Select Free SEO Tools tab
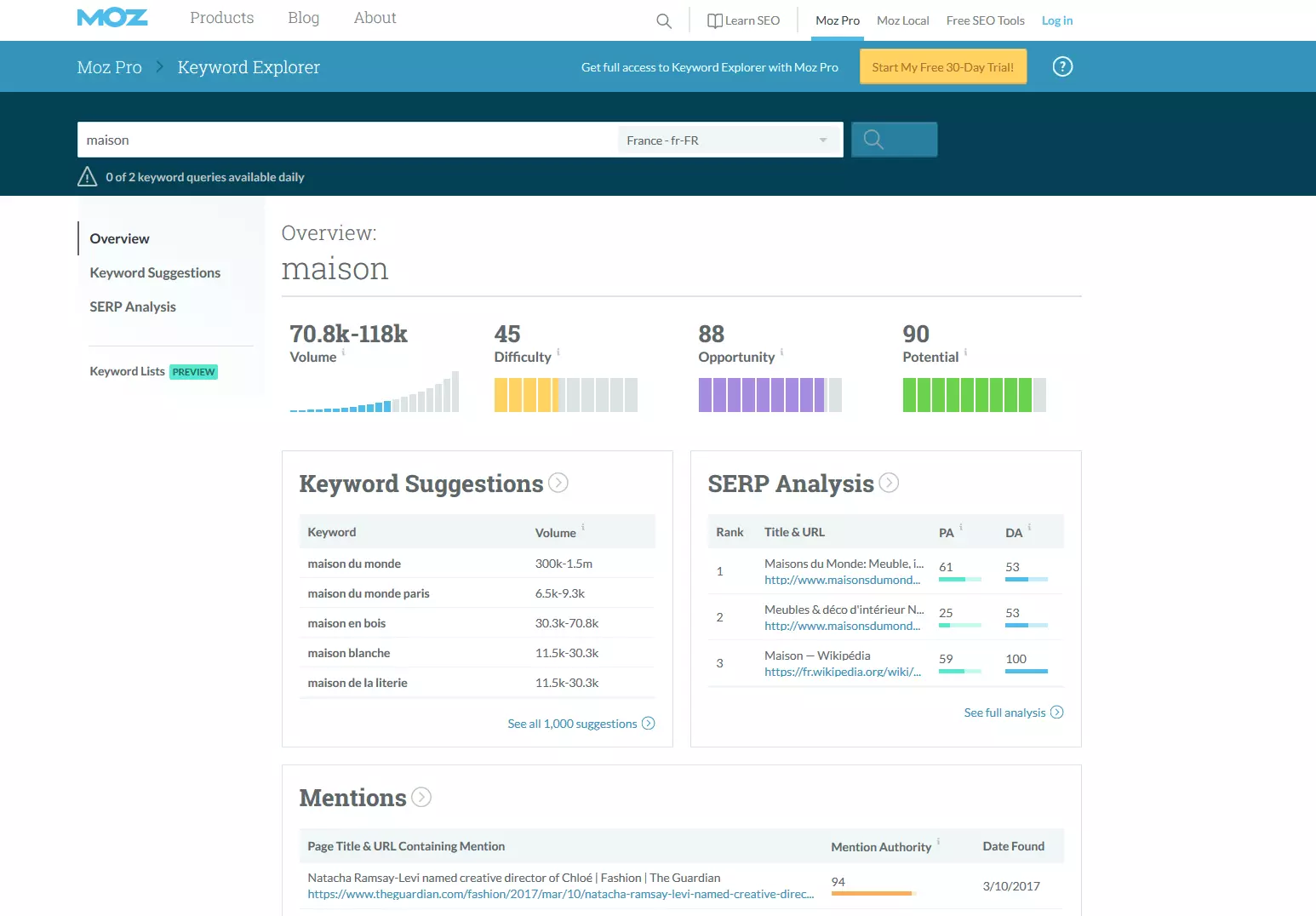Image resolution: width=1316 pixels, height=916 pixels. [x=985, y=20]
